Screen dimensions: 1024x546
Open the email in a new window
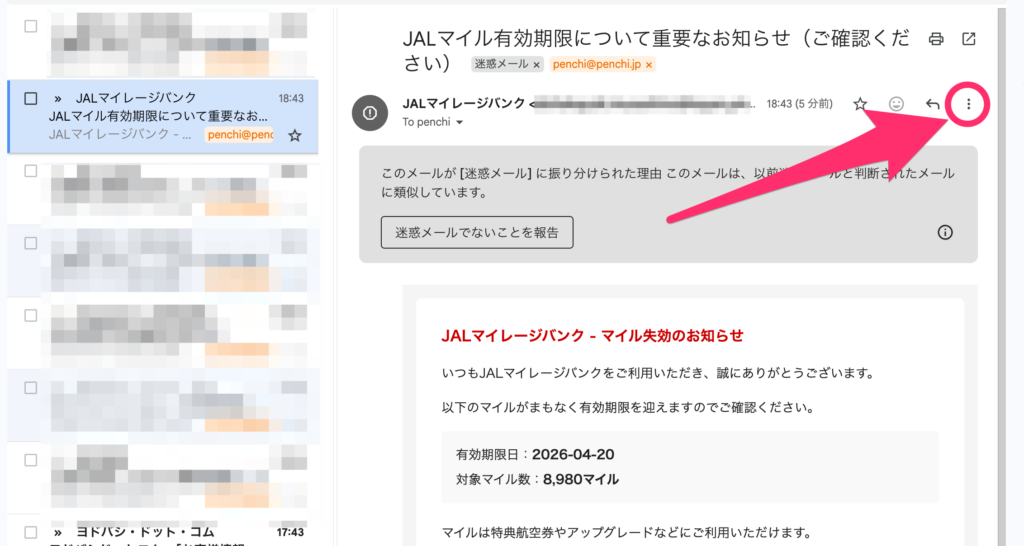[968, 39]
